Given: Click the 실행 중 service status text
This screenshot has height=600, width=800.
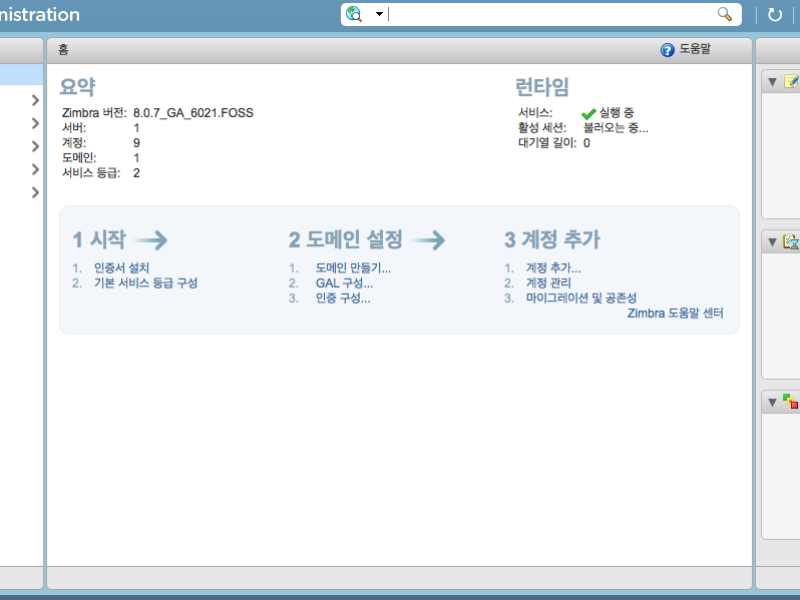Looking at the screenshot, I should click(616, 112).
